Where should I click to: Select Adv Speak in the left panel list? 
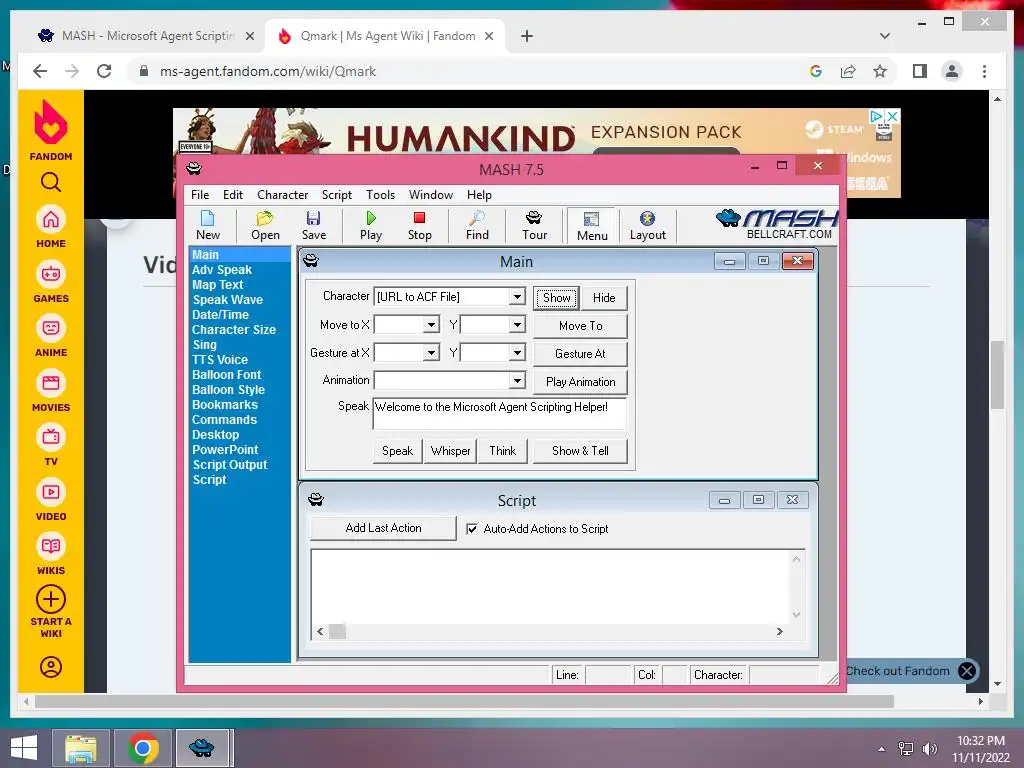click(221, 270)
